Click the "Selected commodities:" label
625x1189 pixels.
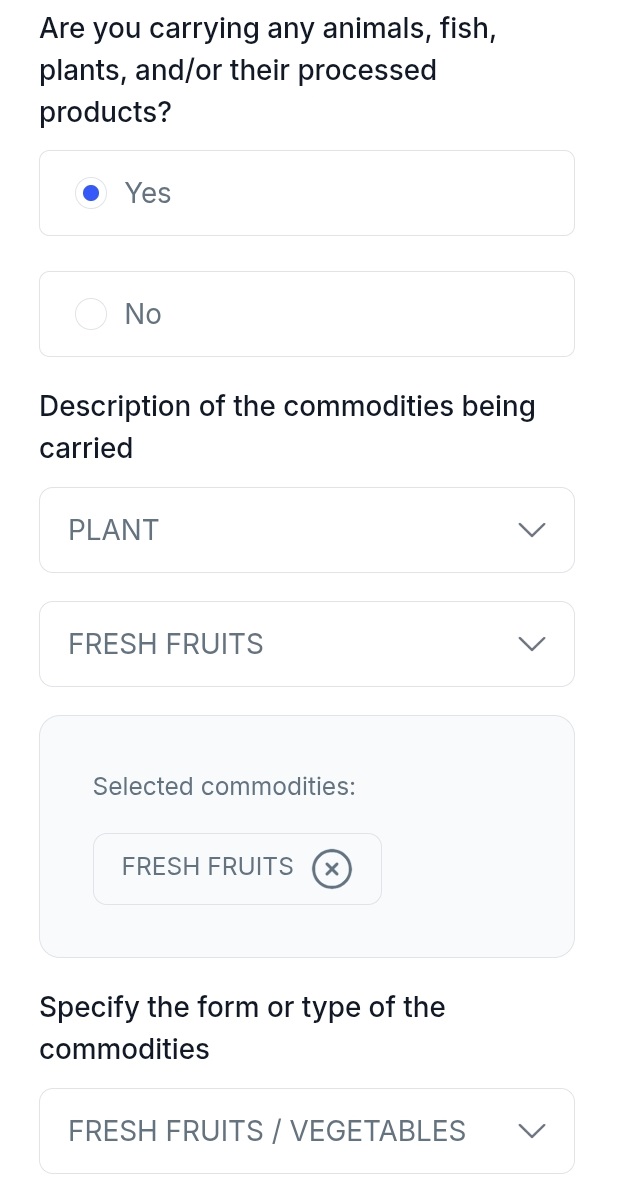tap(224, 787)
